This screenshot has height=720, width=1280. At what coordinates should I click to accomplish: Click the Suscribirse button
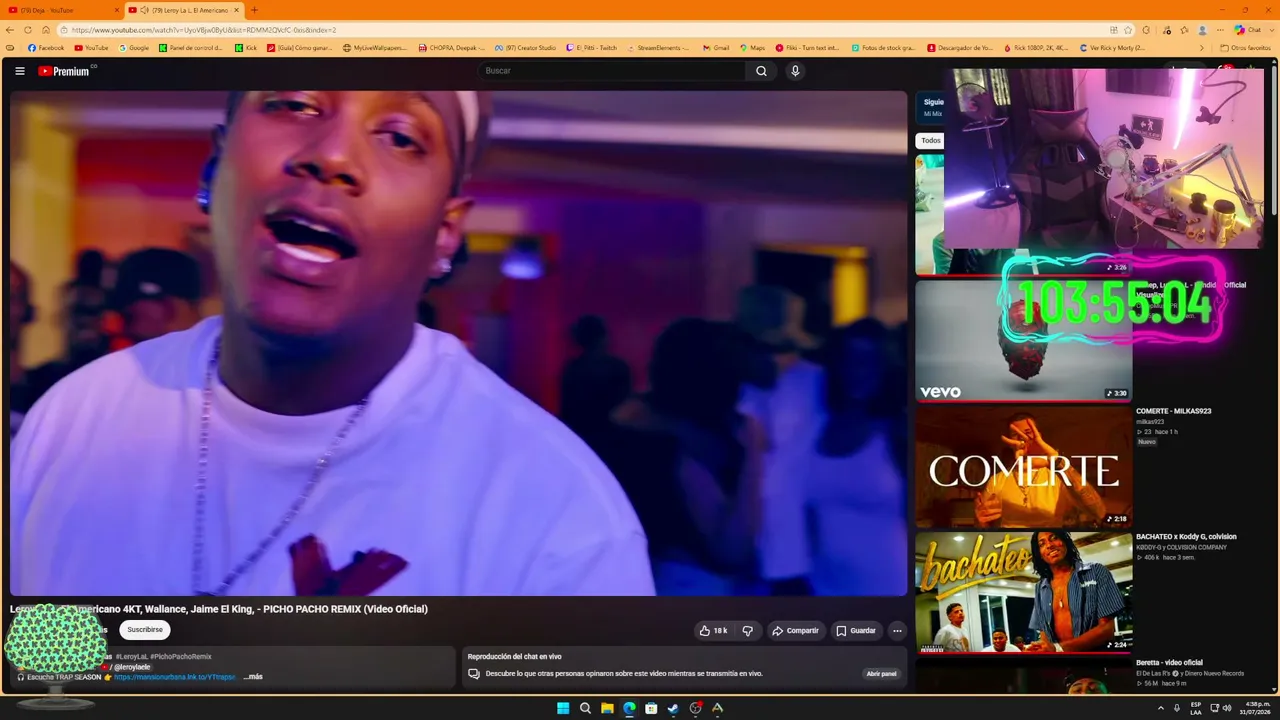pyautogui.click(x=145, y=630)
